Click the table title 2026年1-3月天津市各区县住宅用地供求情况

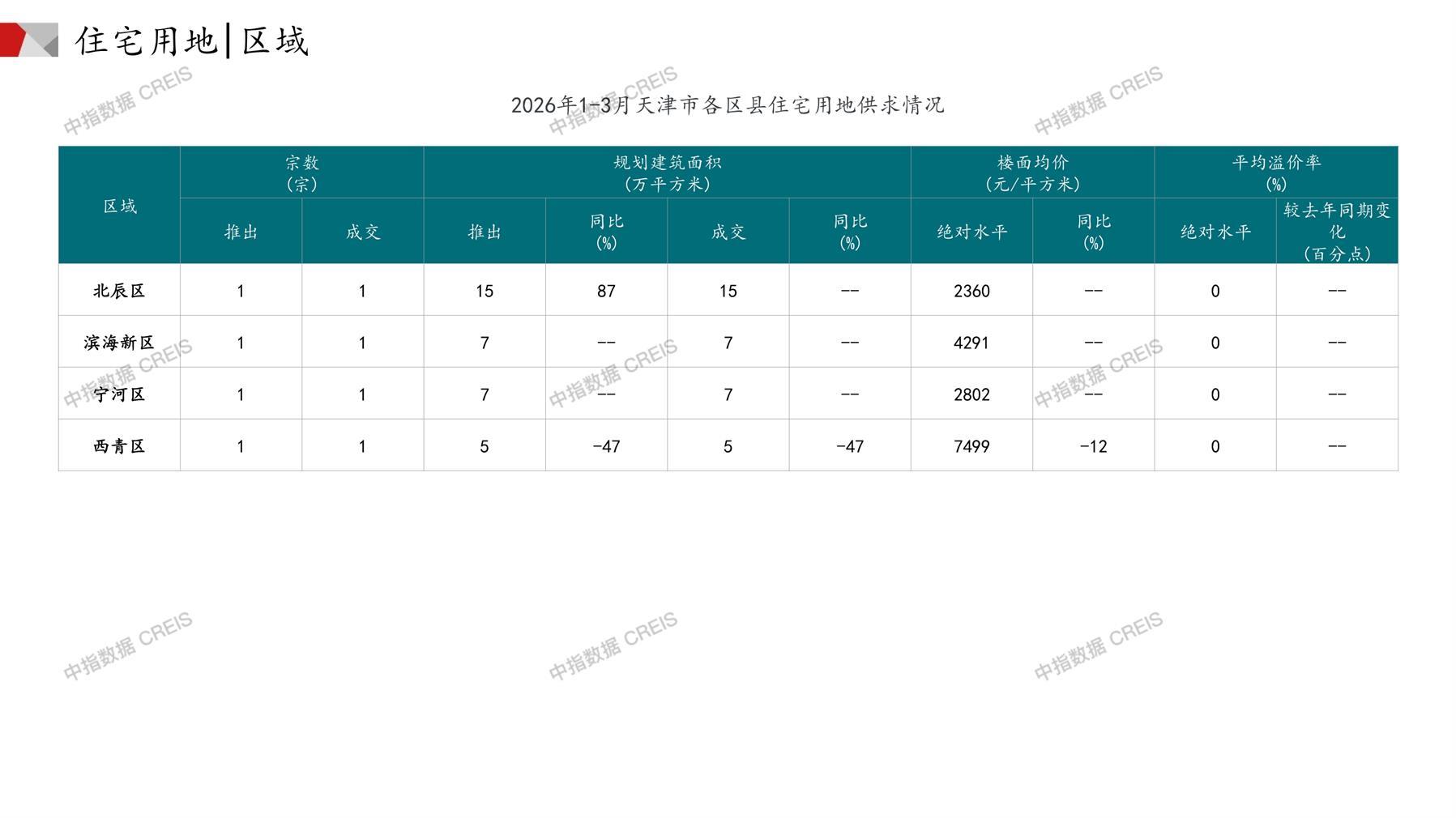tap(727, 105)
